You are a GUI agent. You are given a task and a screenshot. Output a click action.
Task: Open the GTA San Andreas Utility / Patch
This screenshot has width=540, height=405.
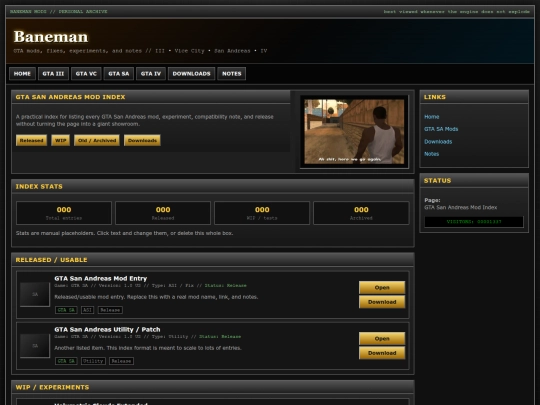(x=382, y=339)
